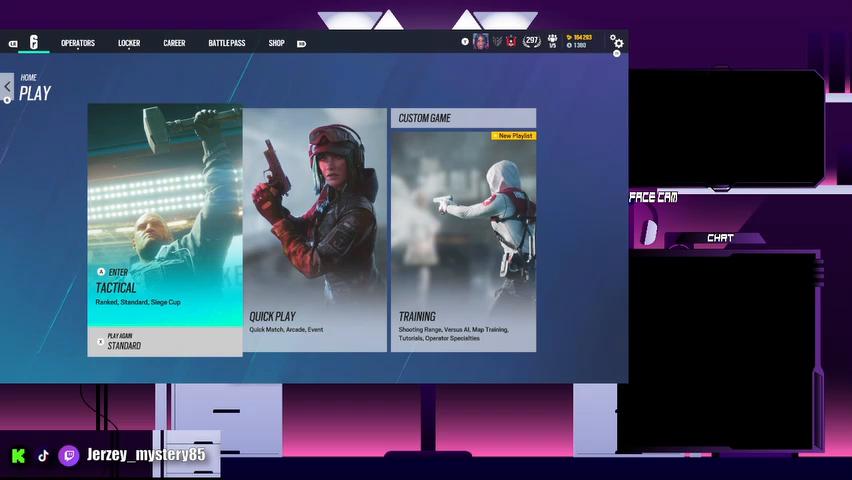Click the Y button prompt icon

coord(465,41)
